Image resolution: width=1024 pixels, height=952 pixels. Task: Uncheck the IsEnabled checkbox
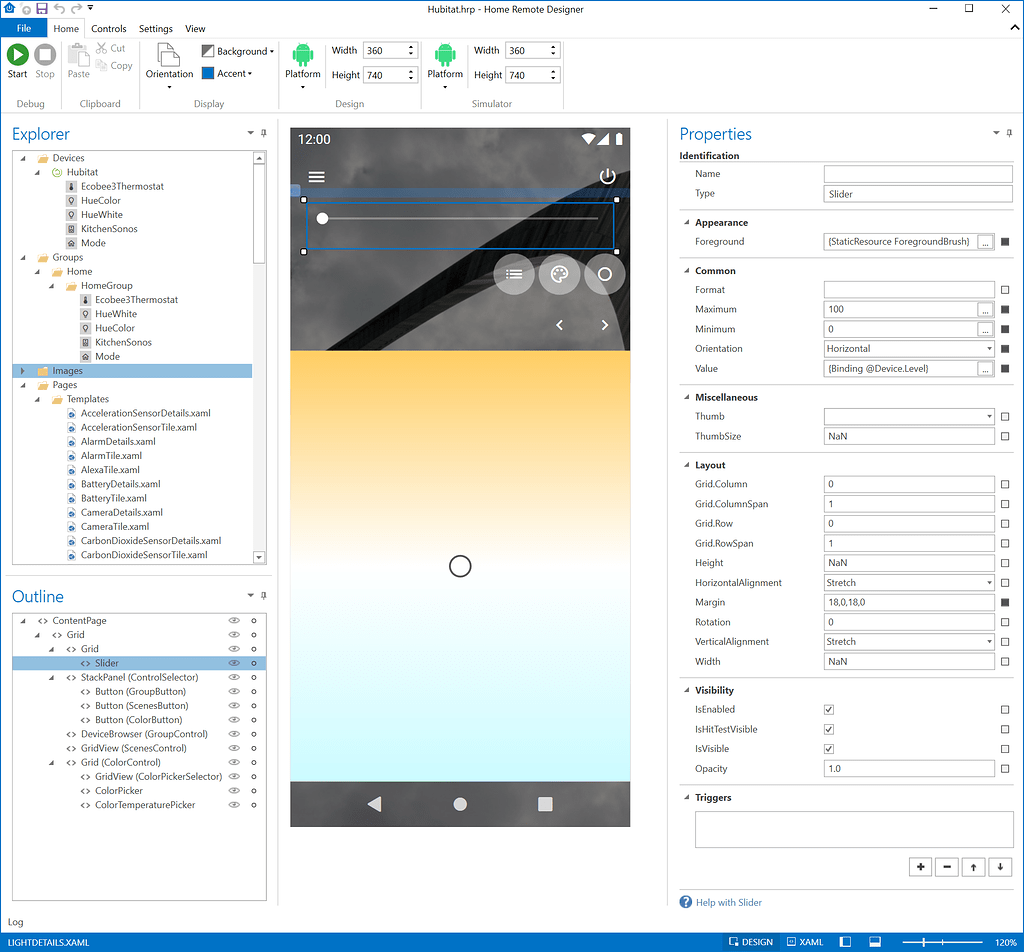click(x=828, y=710)
